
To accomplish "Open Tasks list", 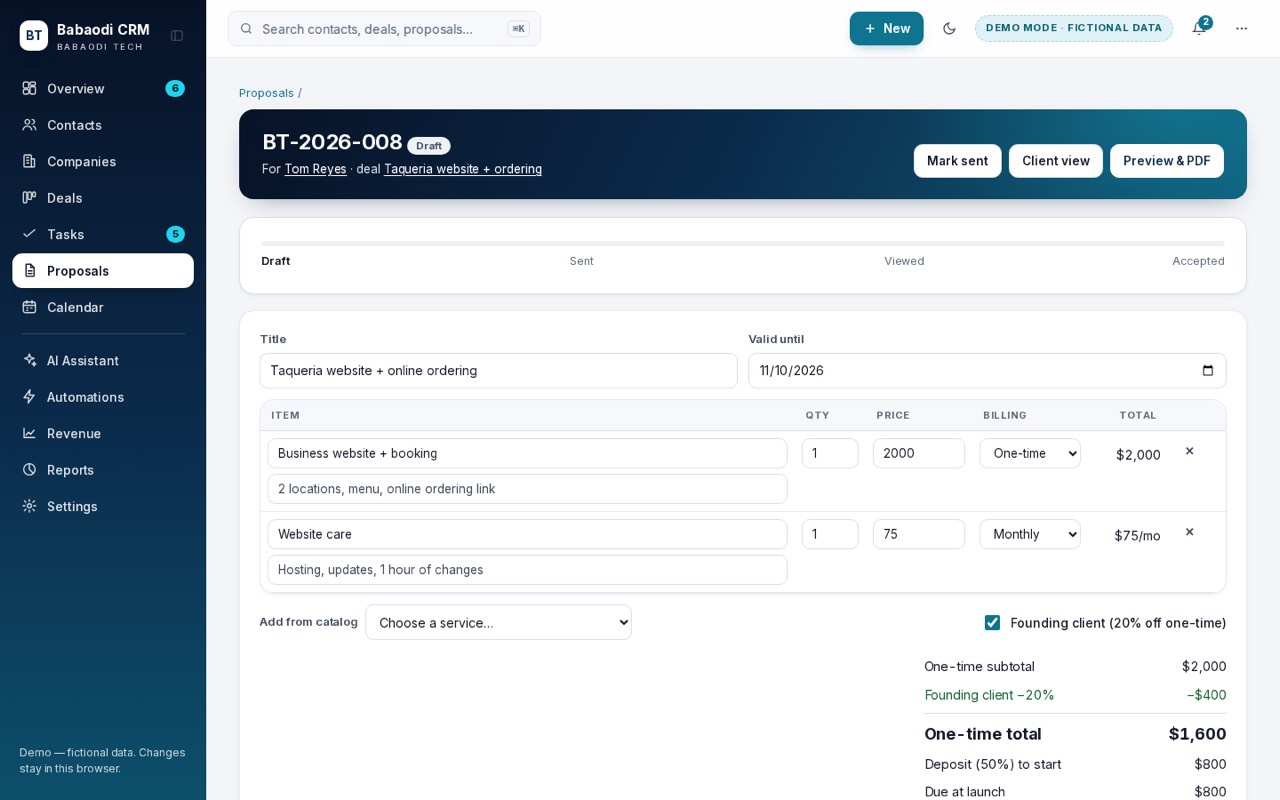I will (x=103, y=234).
